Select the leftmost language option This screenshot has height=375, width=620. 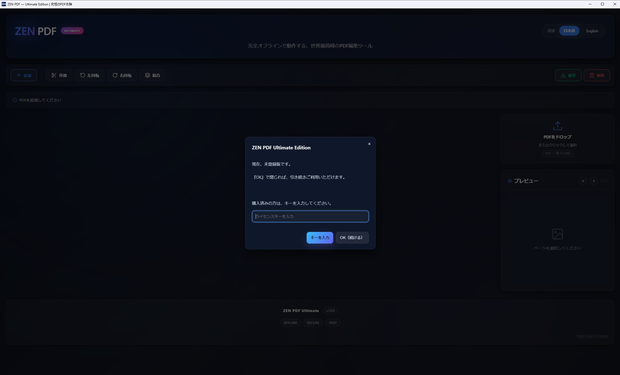point(551,31)
